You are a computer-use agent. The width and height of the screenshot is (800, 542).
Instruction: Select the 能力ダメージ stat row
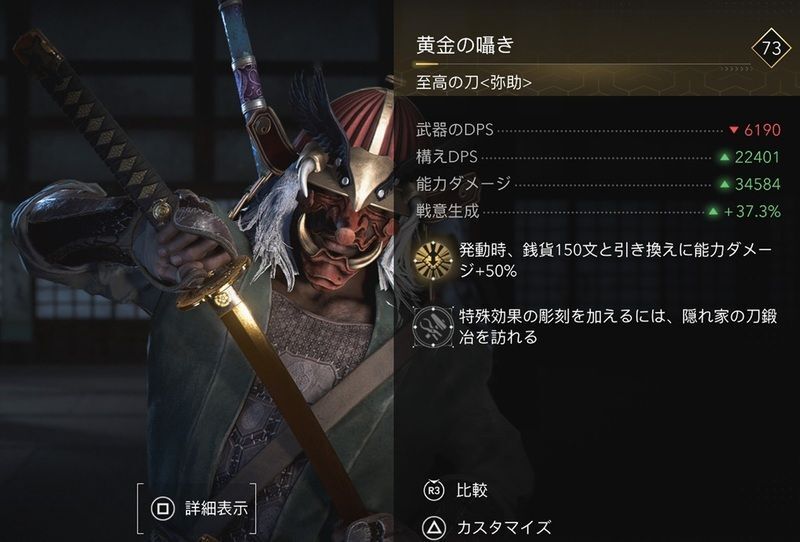coord(598,184)
